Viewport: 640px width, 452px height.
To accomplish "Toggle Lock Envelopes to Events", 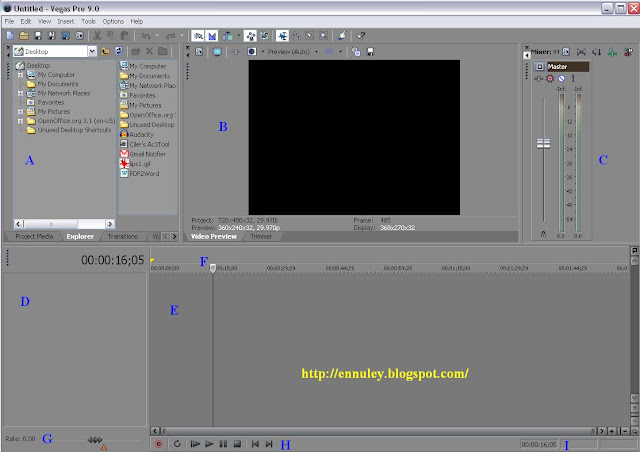I will click(x=250, y=36).
